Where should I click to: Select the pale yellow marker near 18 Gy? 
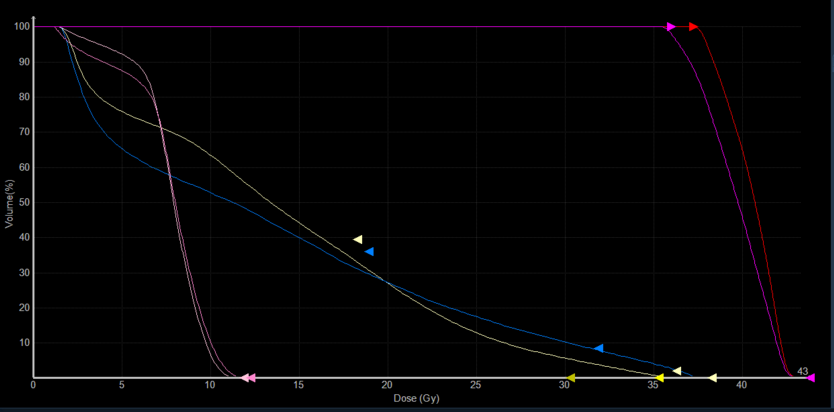(x=358, y=240)
